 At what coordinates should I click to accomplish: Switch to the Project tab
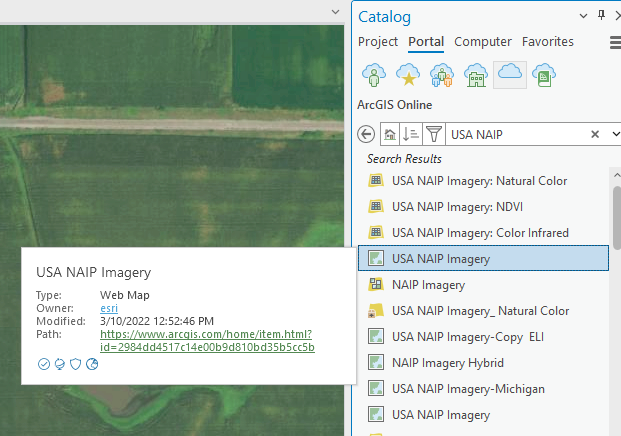[378, 42]
